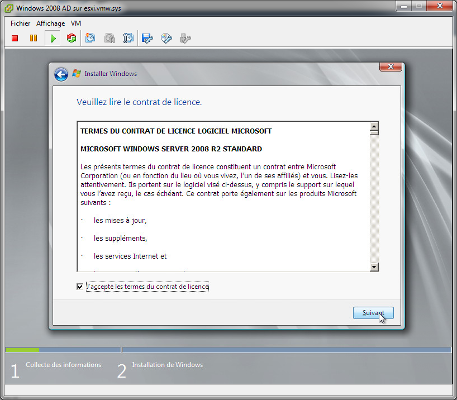Click the VMware icon in the title bar
This screenshot has width=457, height=400.
point(9,8)
